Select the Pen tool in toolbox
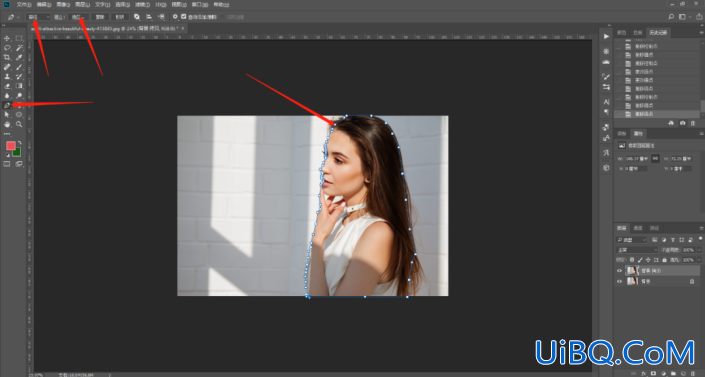The height and width of the screenshot is (377, 705). (7, 105)
